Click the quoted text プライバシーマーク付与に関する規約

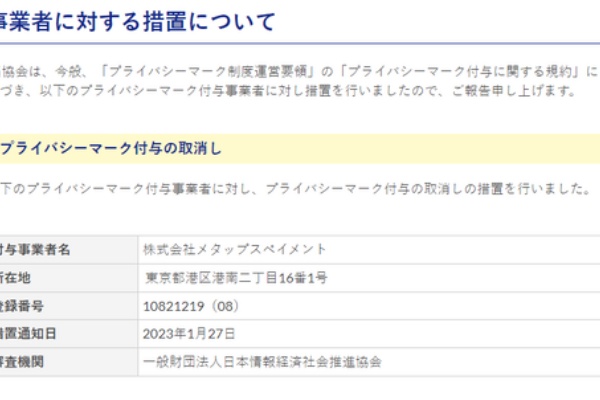tap(472, 72)
